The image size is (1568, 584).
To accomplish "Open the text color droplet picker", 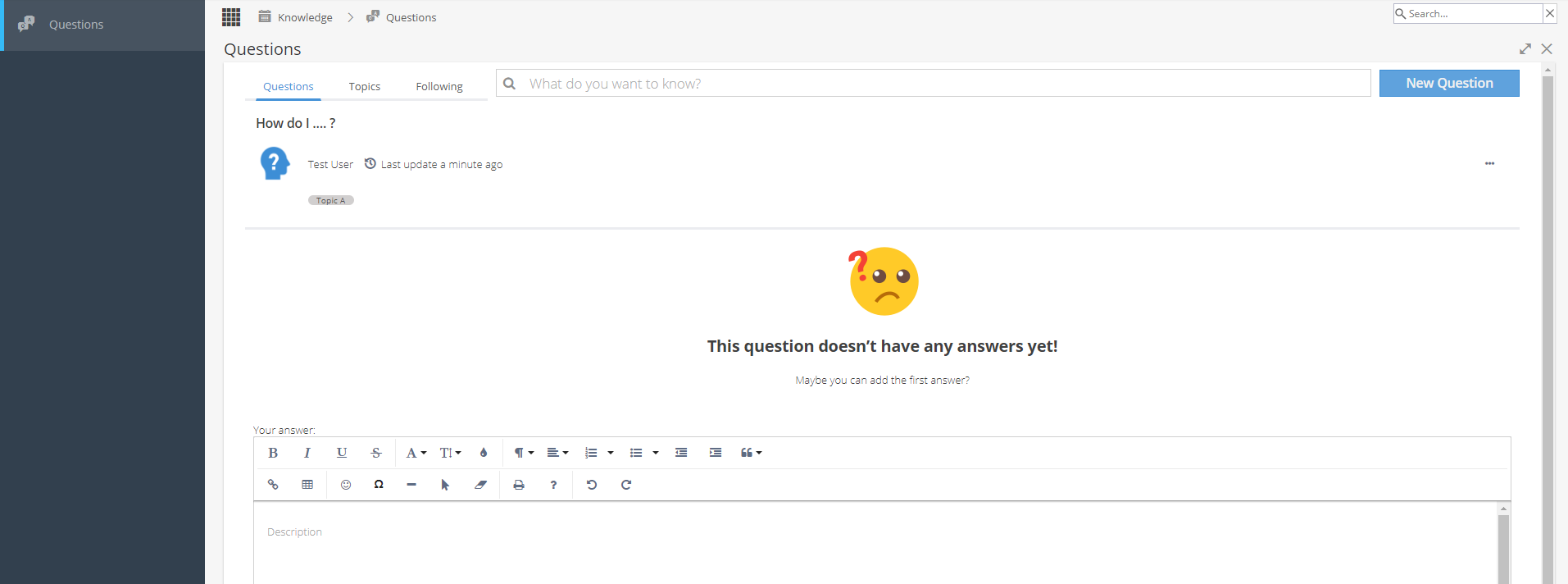I will (484, 453).
